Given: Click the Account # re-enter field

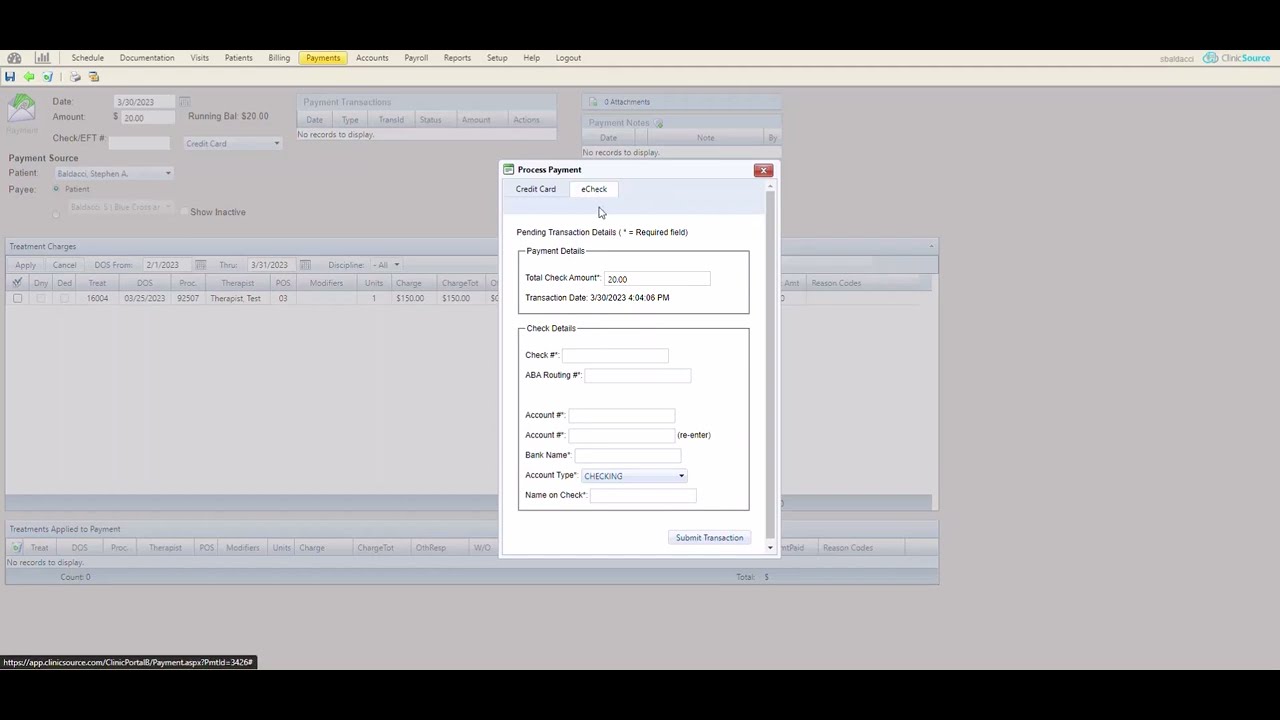Looking at the screenshot, I should [622, 435].
